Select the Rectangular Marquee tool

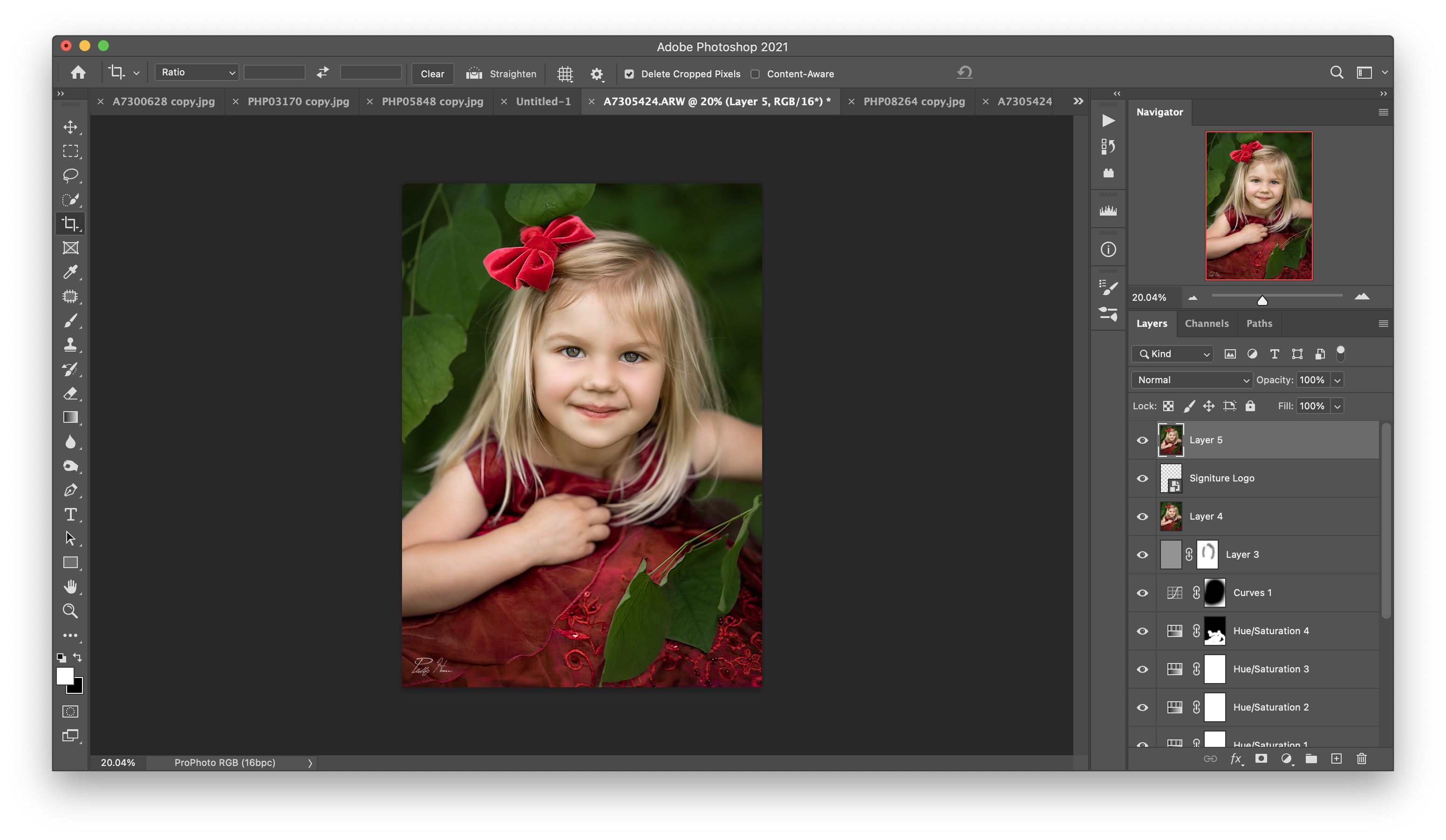[x=71, y=151]
